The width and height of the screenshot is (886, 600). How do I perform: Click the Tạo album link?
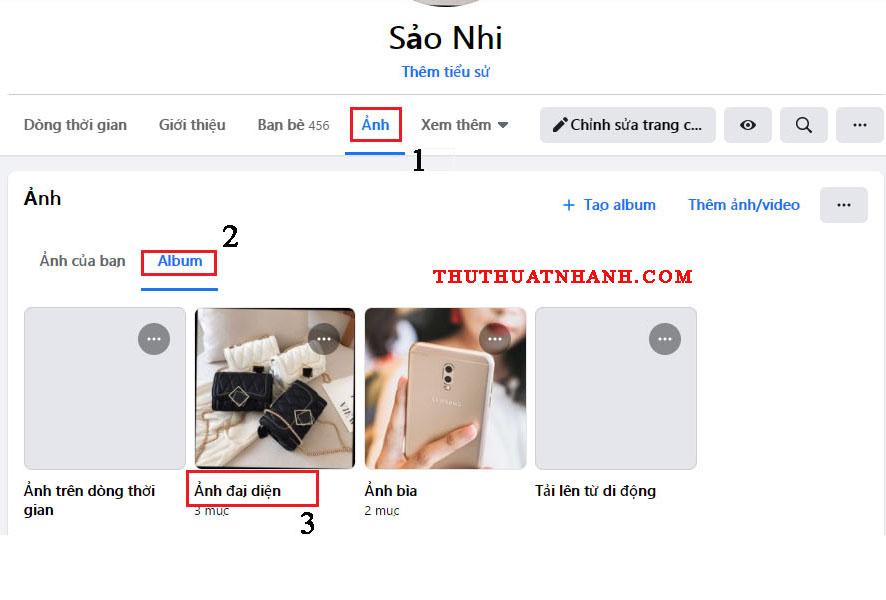[609, 205]
